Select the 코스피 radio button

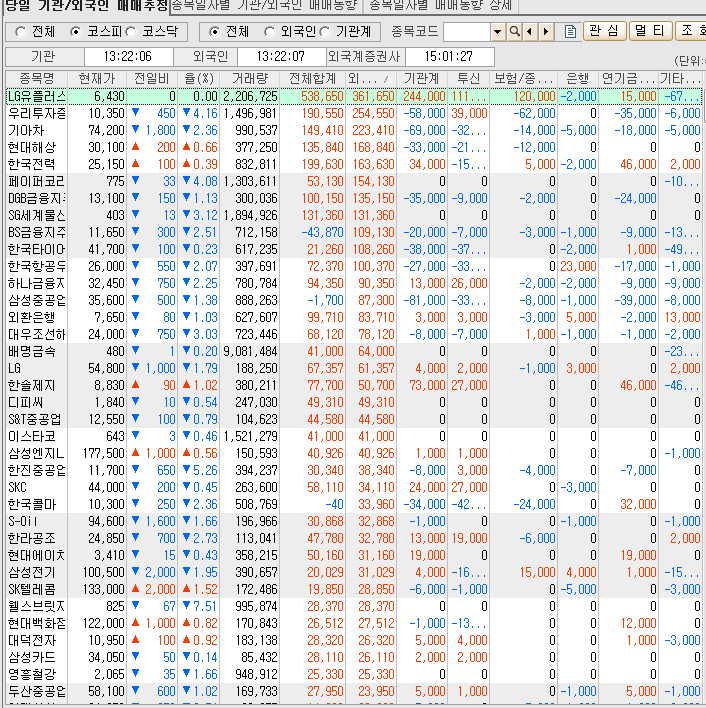click(x=75, y=32)
